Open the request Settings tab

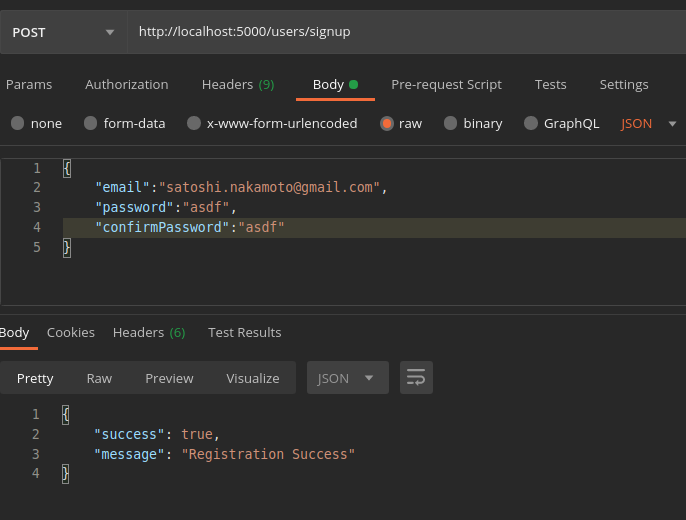pyautogui.click(x=624, y=85)
